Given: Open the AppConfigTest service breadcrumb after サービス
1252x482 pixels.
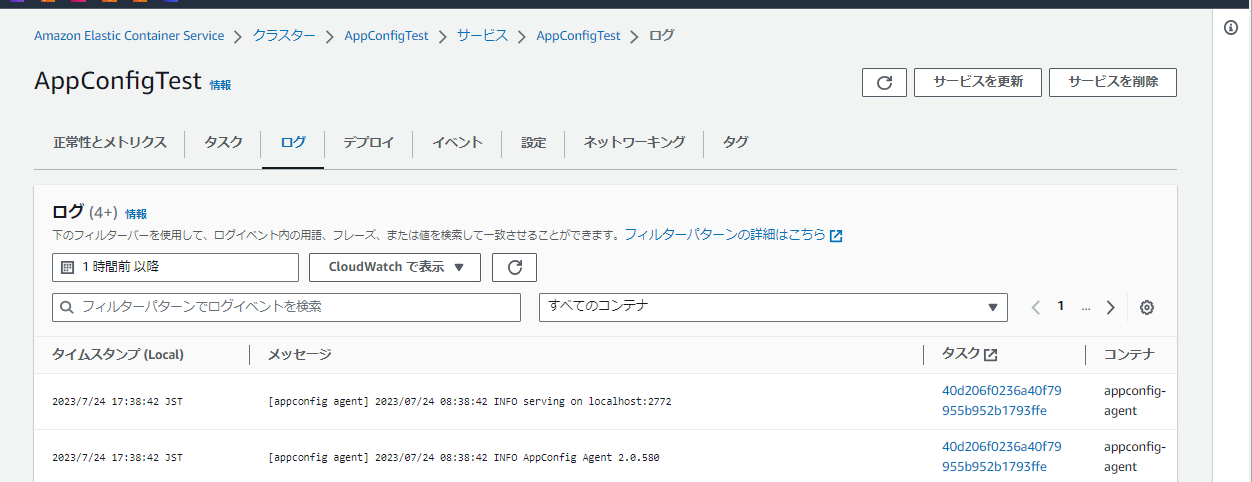Looking at the screenshot, I should click(x=578, y=36).
